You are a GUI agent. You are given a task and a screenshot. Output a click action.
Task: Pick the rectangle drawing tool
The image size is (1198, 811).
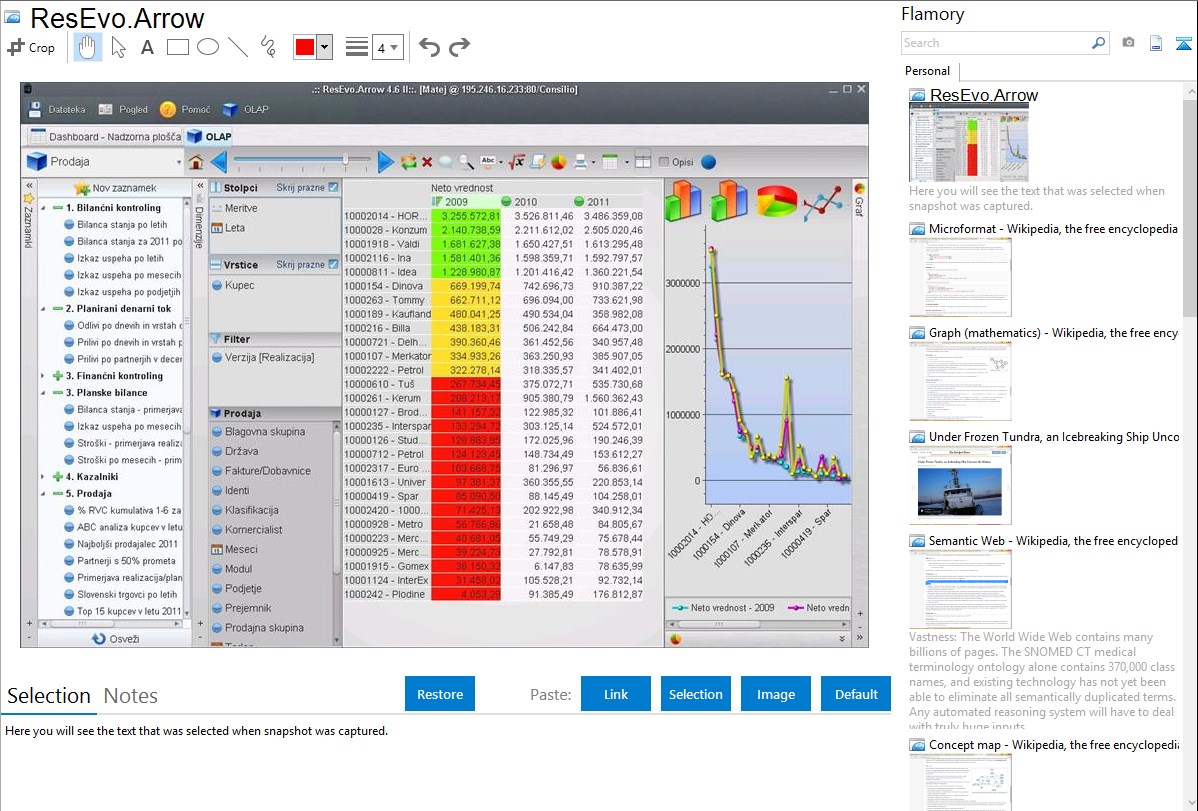click(x=178, y=47)
